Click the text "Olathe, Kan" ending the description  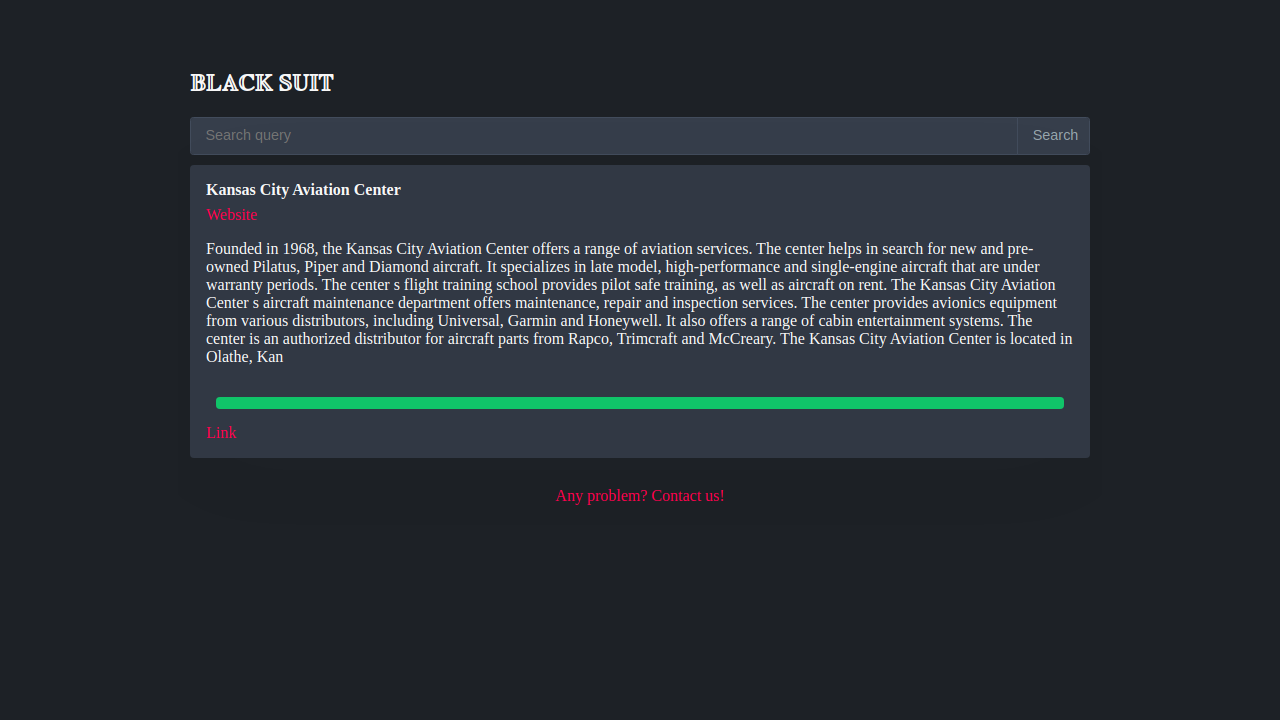(245, 357)
